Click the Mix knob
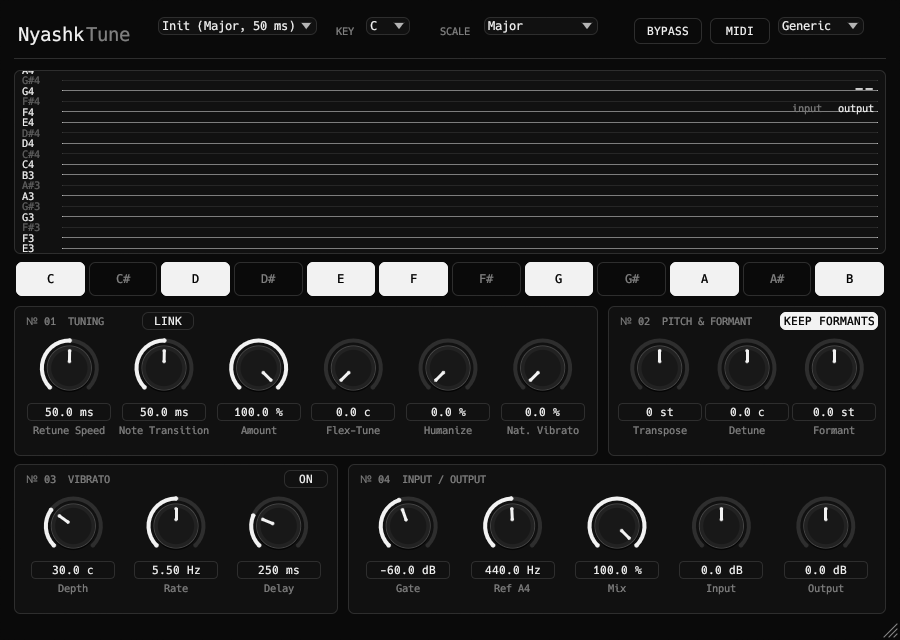Screen dimensions: 900x640 (x=616, y=525)
